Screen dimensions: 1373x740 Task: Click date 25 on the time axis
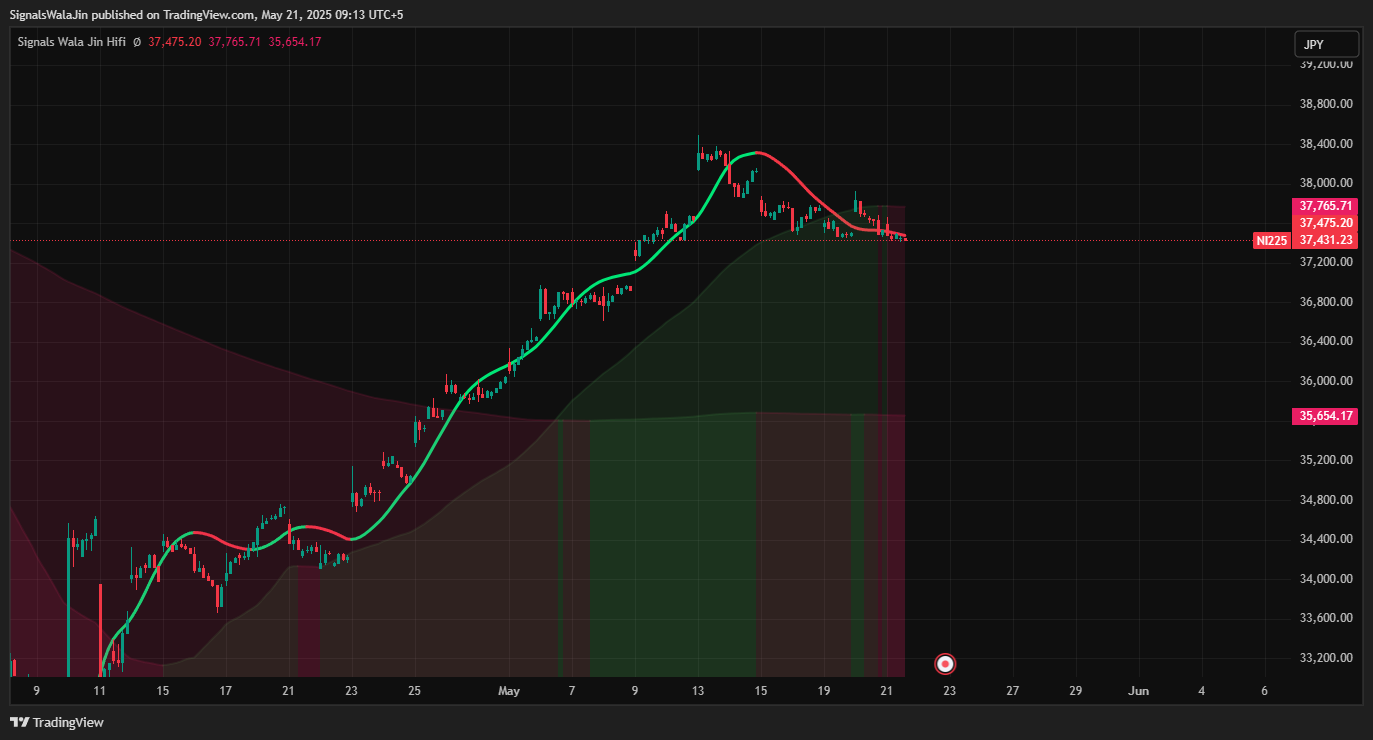point(415,691)
